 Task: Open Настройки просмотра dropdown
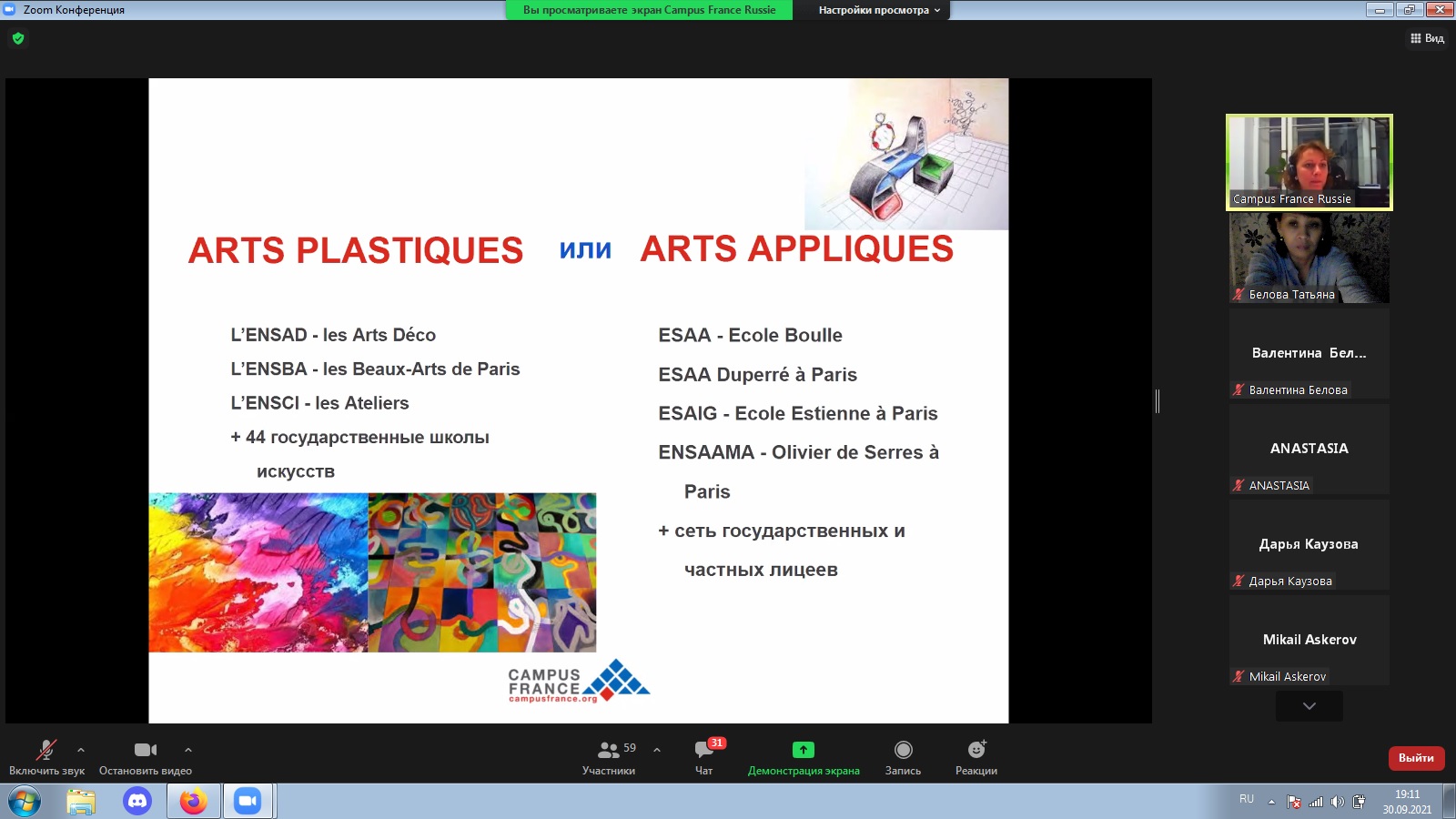click(878, 10)
